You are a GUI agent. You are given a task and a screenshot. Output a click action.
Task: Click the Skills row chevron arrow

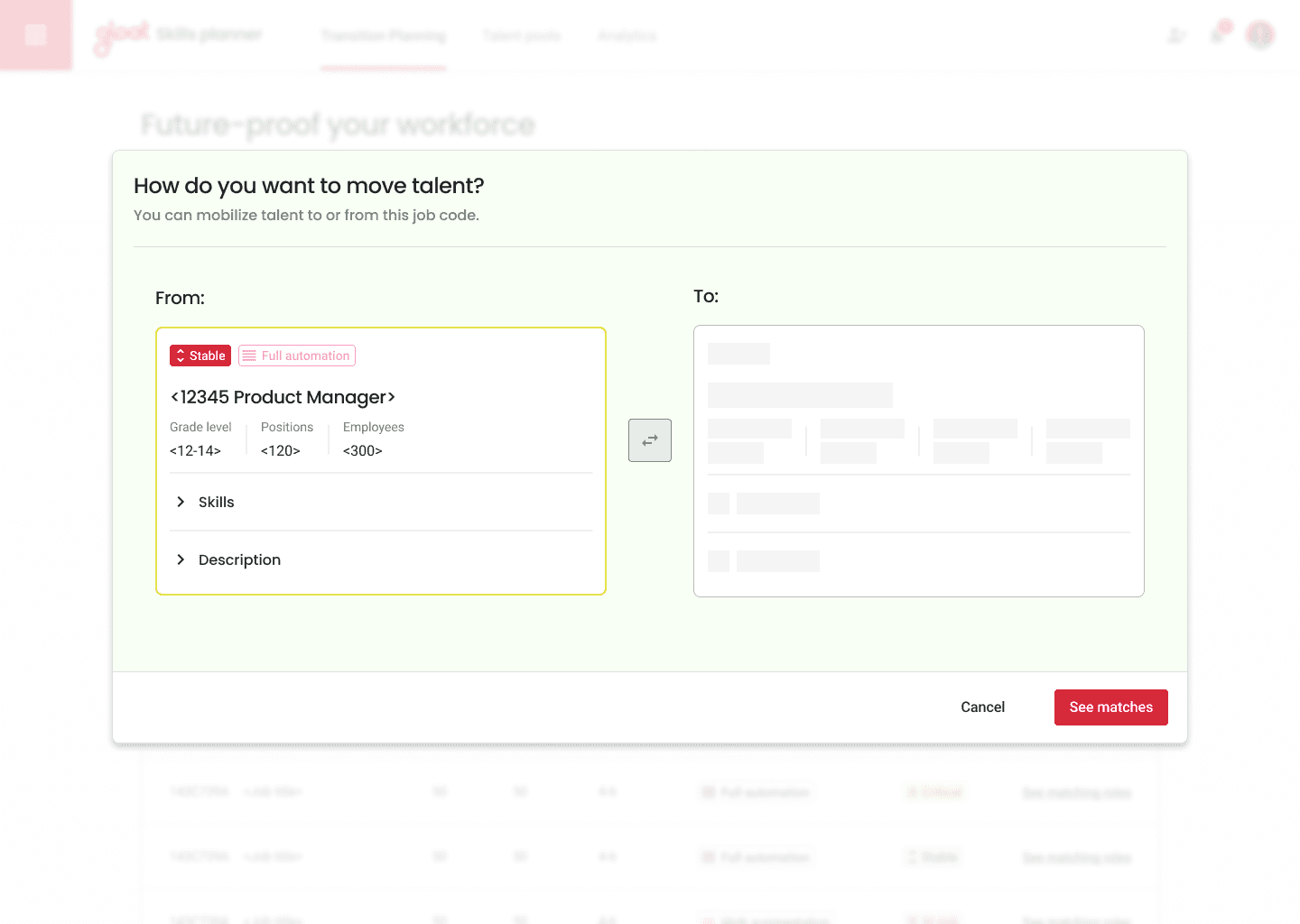click(181, 502)
